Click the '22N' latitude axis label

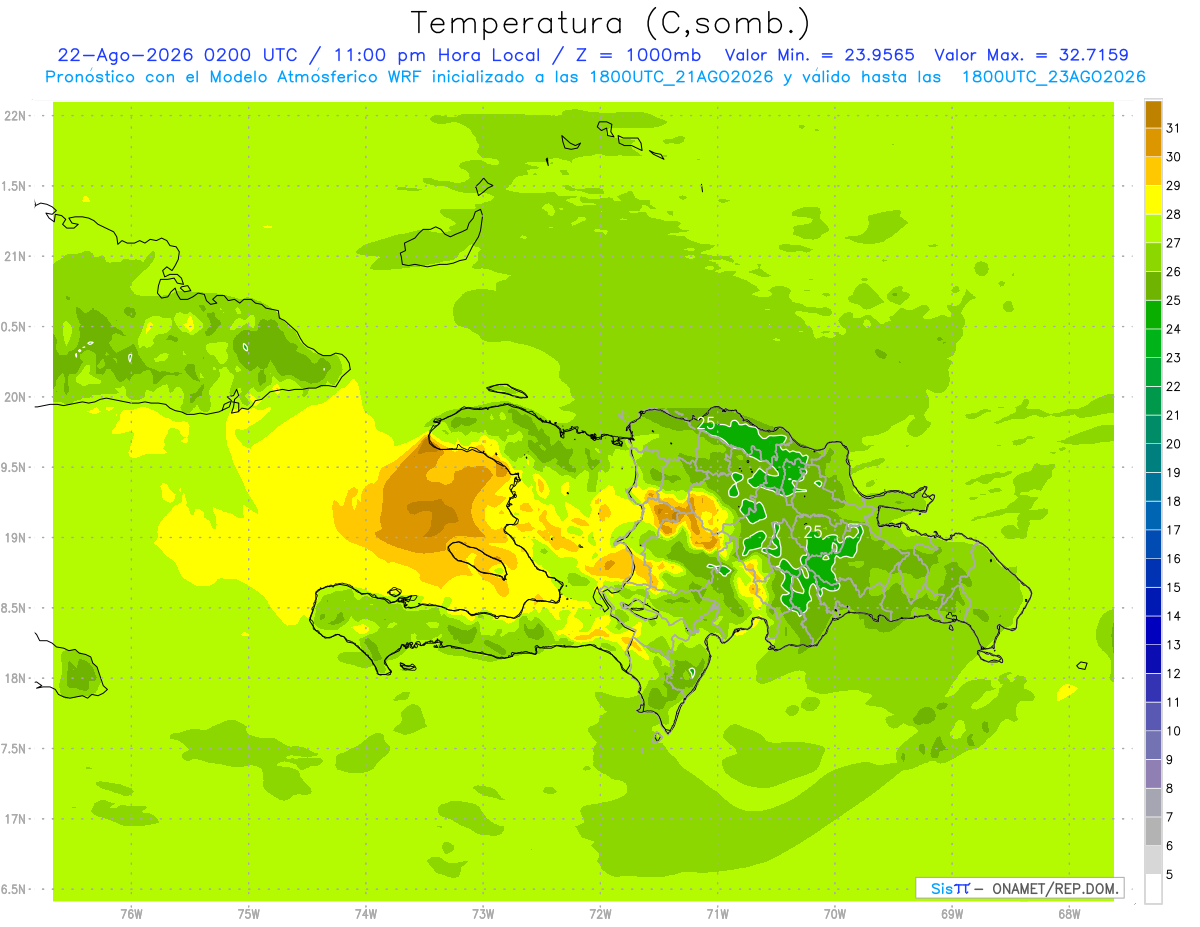(15, 116)
